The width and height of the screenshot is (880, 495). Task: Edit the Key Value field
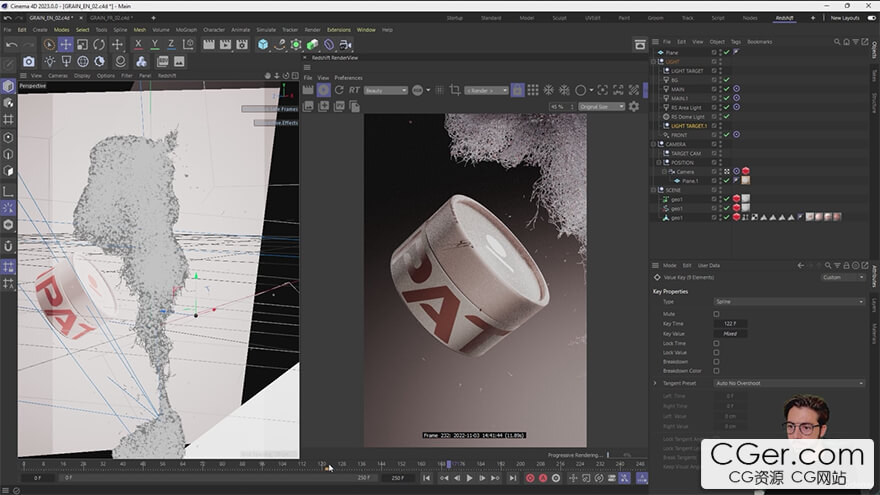coord(730,334)
